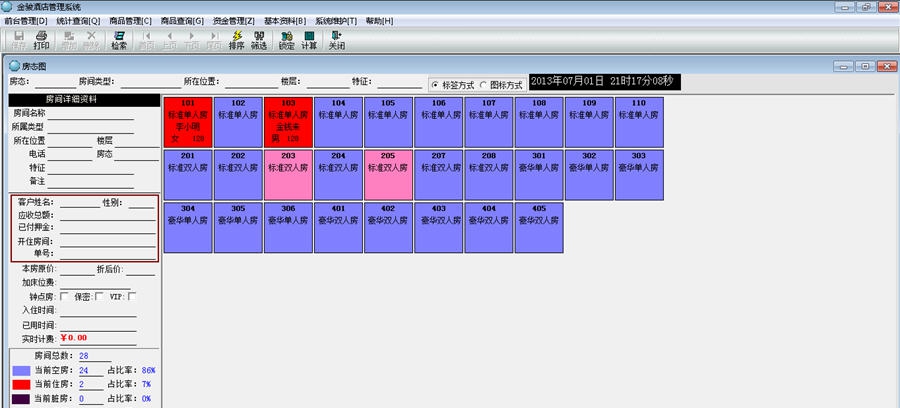Click the 房态图 window title icon
The image size is (900, 408).
point(15,66)
